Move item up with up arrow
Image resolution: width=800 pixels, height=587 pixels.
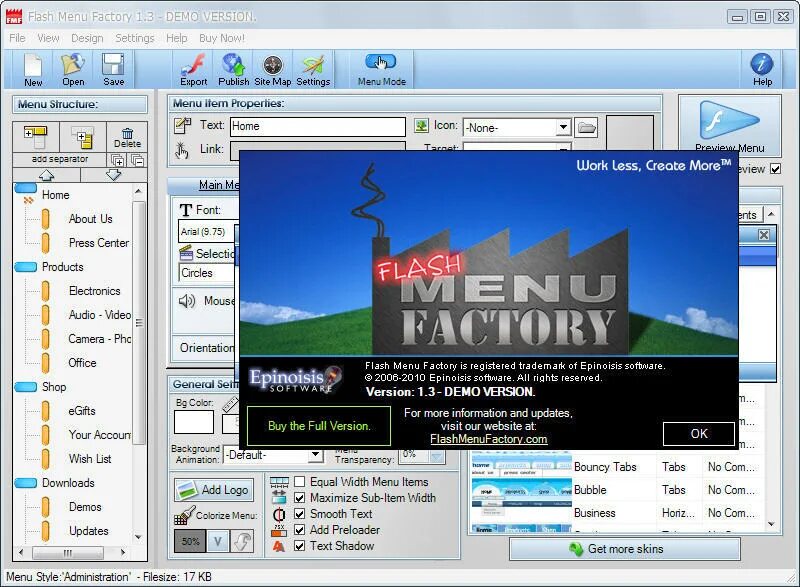point(46,175)
